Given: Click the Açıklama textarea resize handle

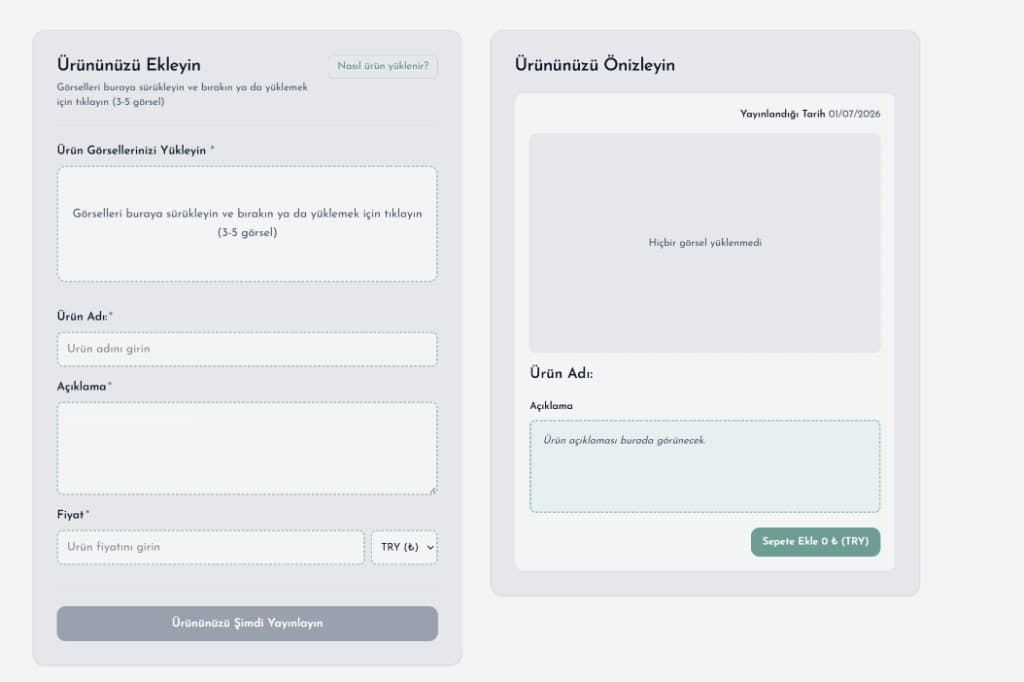Looking at the screenshot, I should [x=433, y=490].
